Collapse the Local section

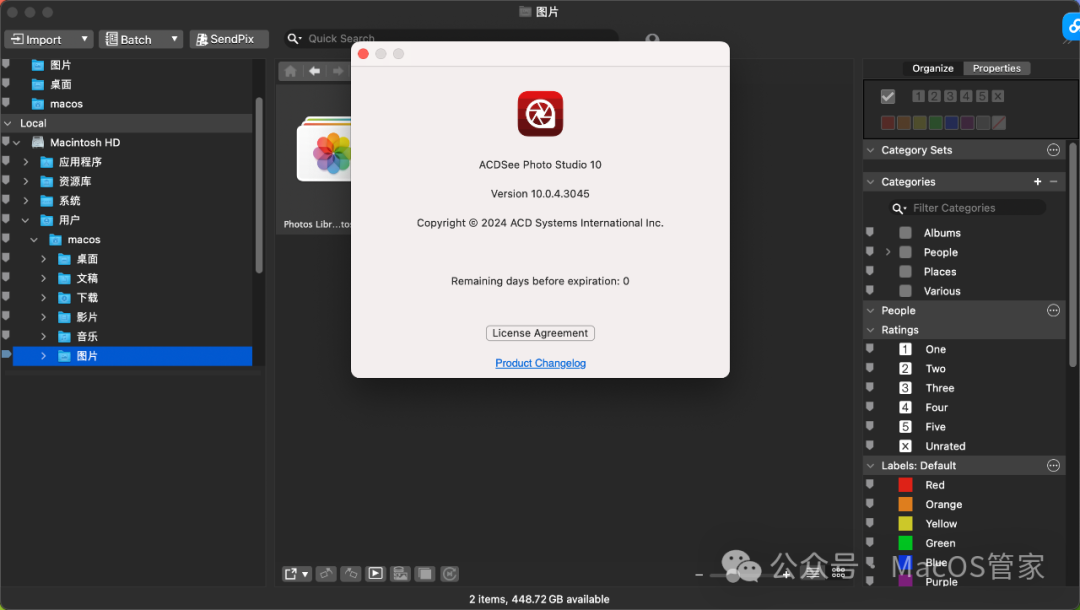[8, 123]
